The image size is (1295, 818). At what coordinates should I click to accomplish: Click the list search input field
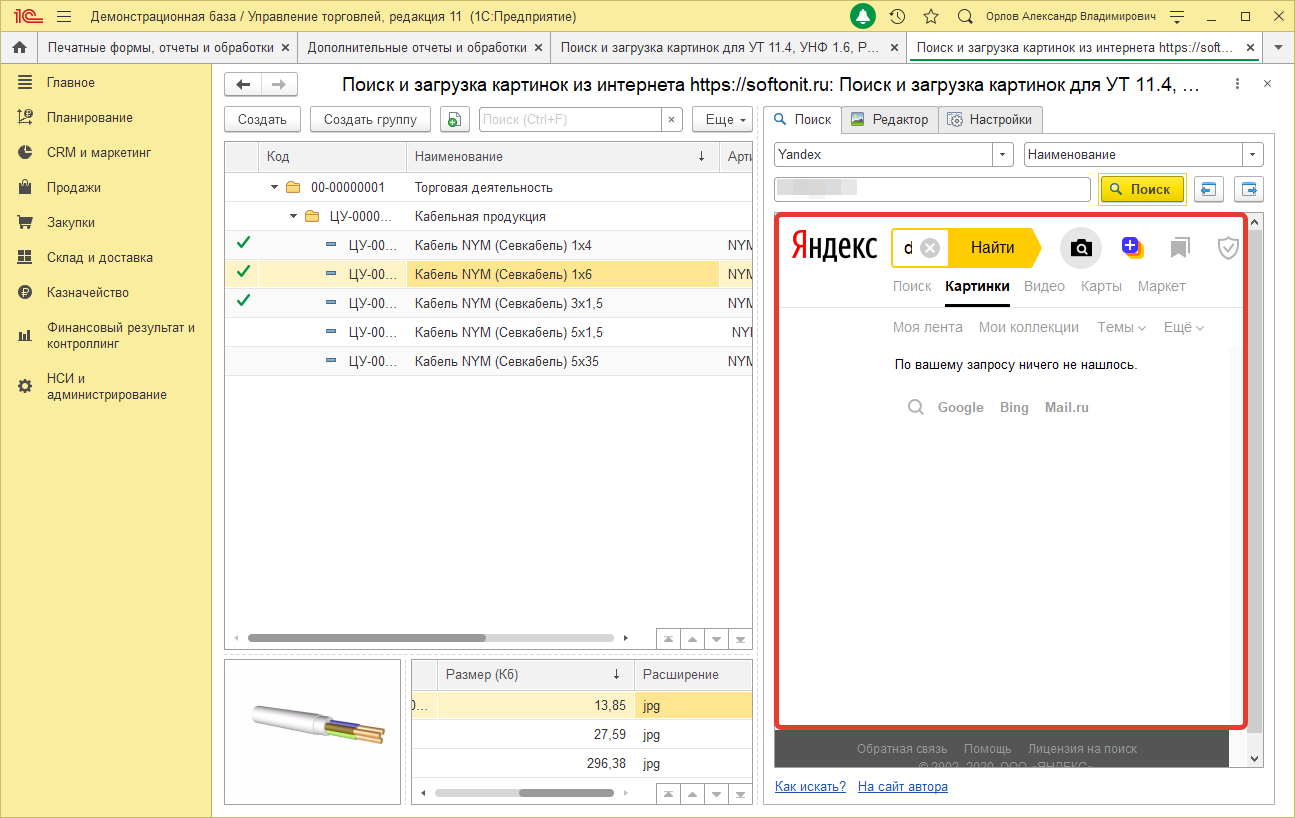570,119
